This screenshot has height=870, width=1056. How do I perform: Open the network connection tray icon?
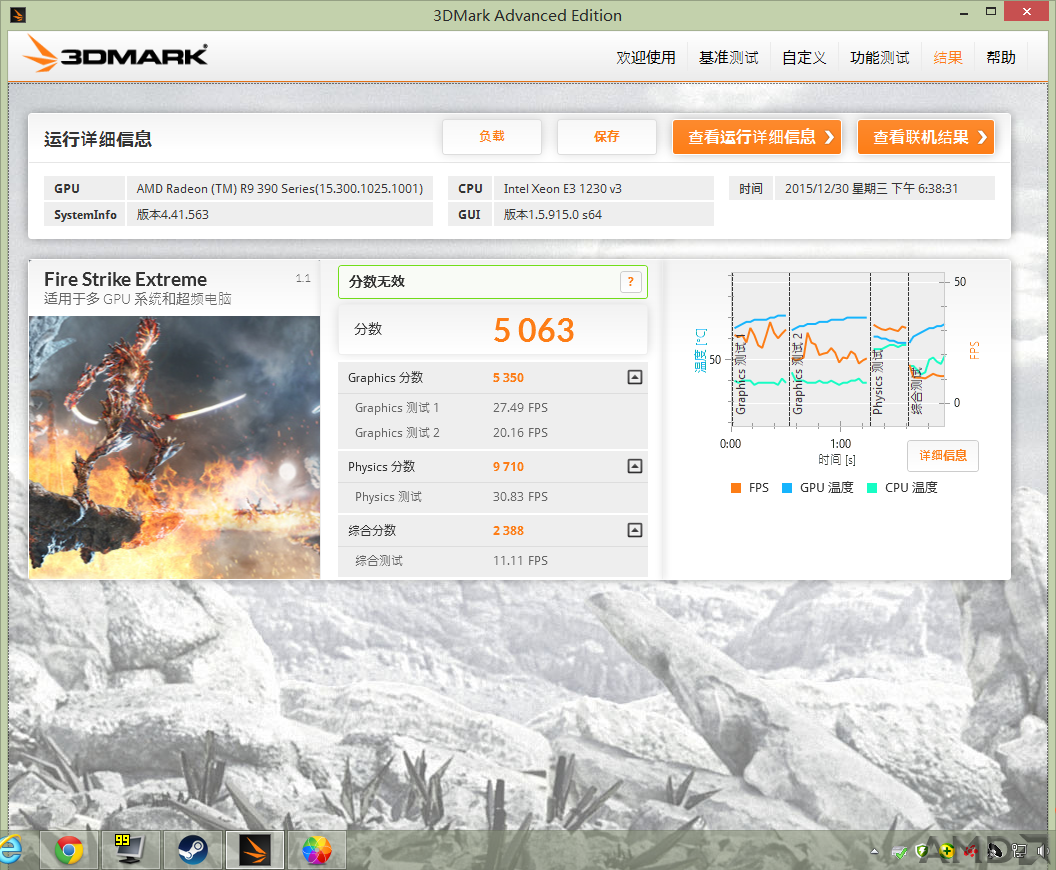[1019, 851]
